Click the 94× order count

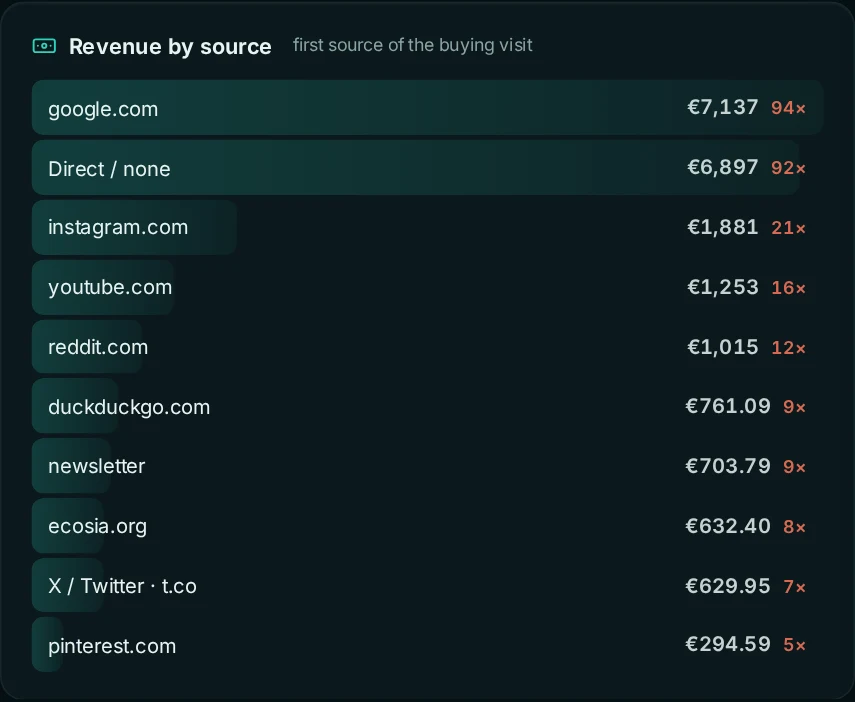pyautogui.click(x=788, y=108)
